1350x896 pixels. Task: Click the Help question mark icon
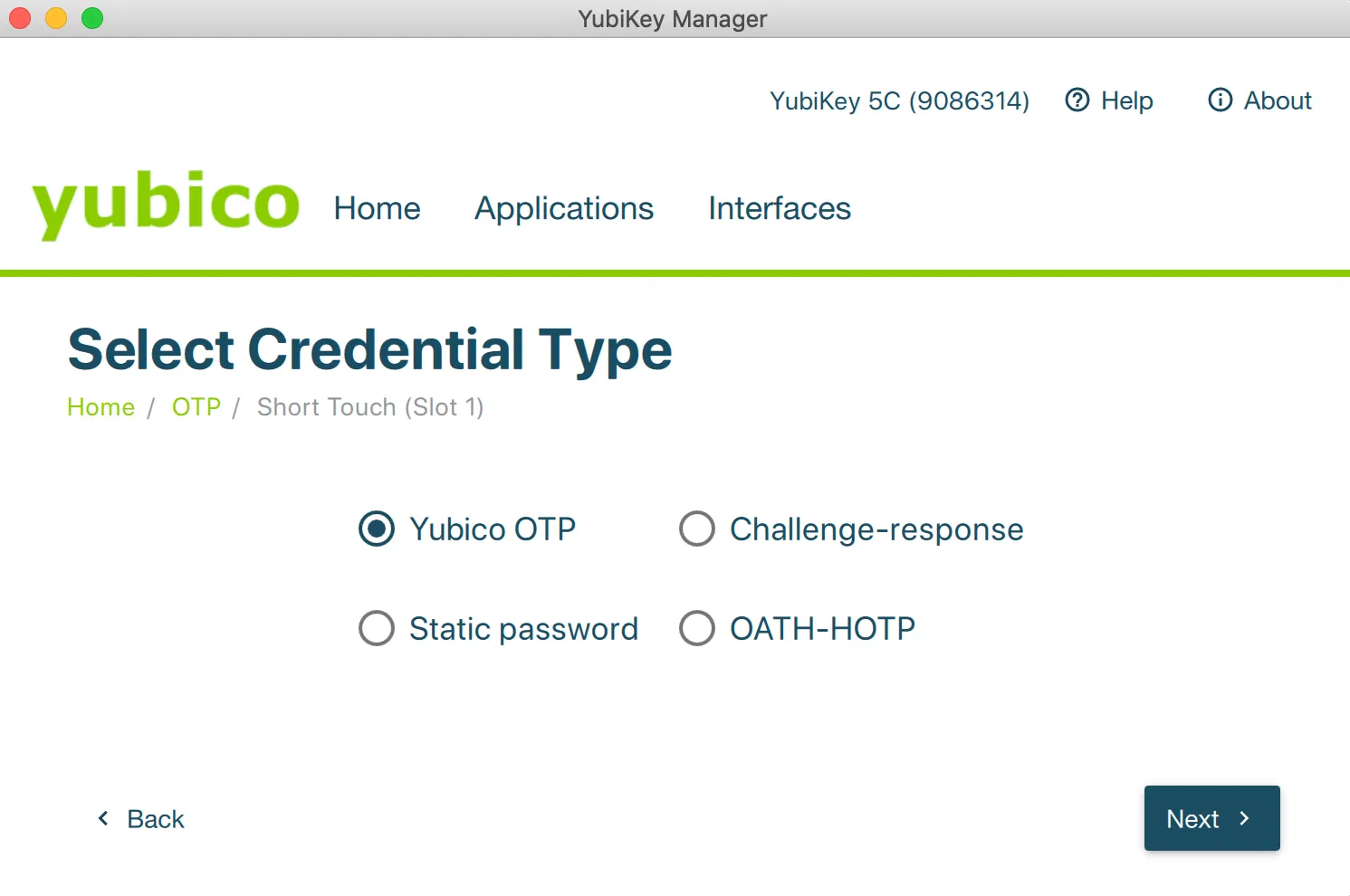(1077, 100)
